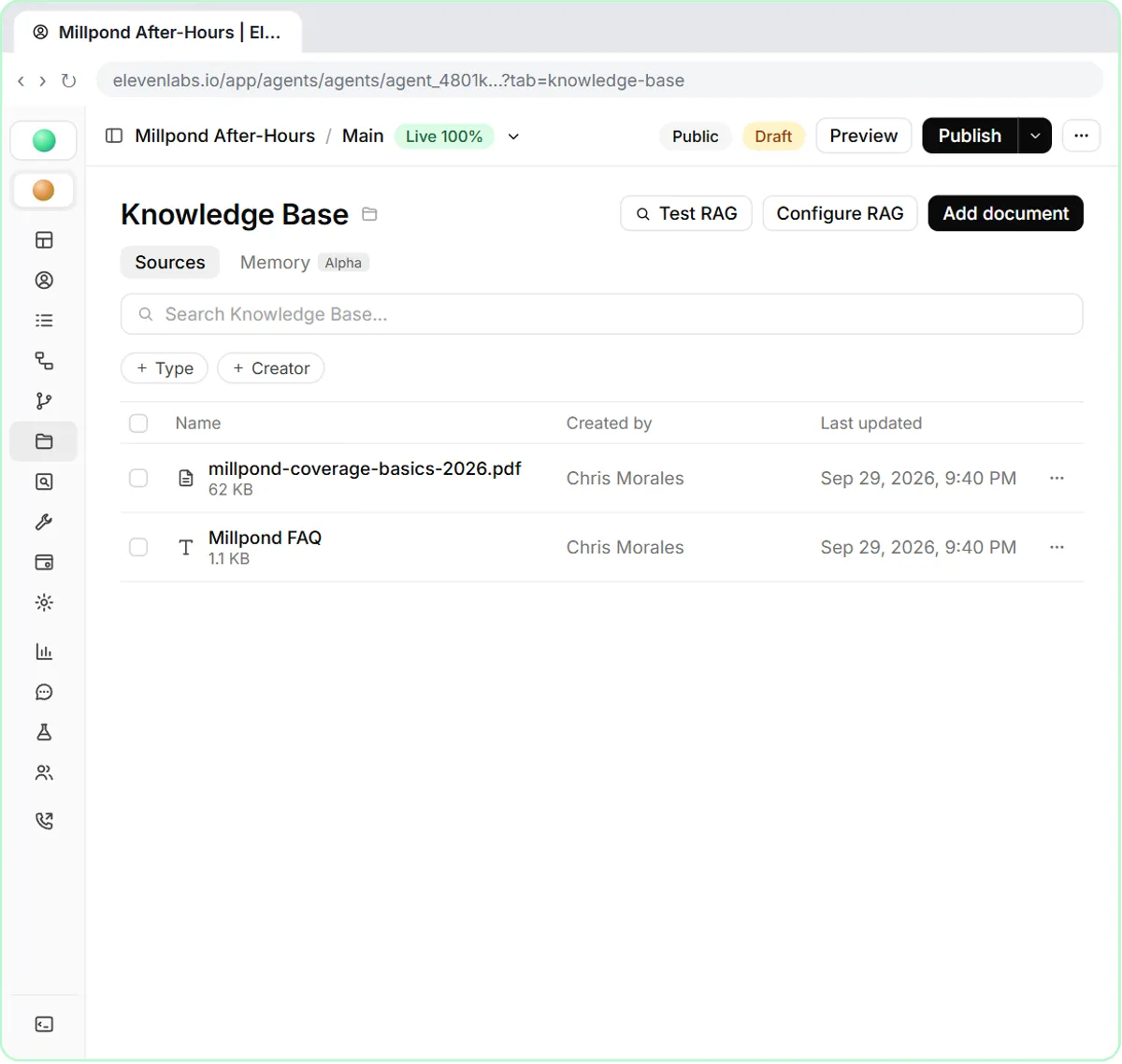Click Chris Morales in the PDF row
Screen dimensions: 1122x1064
(625, 478)
